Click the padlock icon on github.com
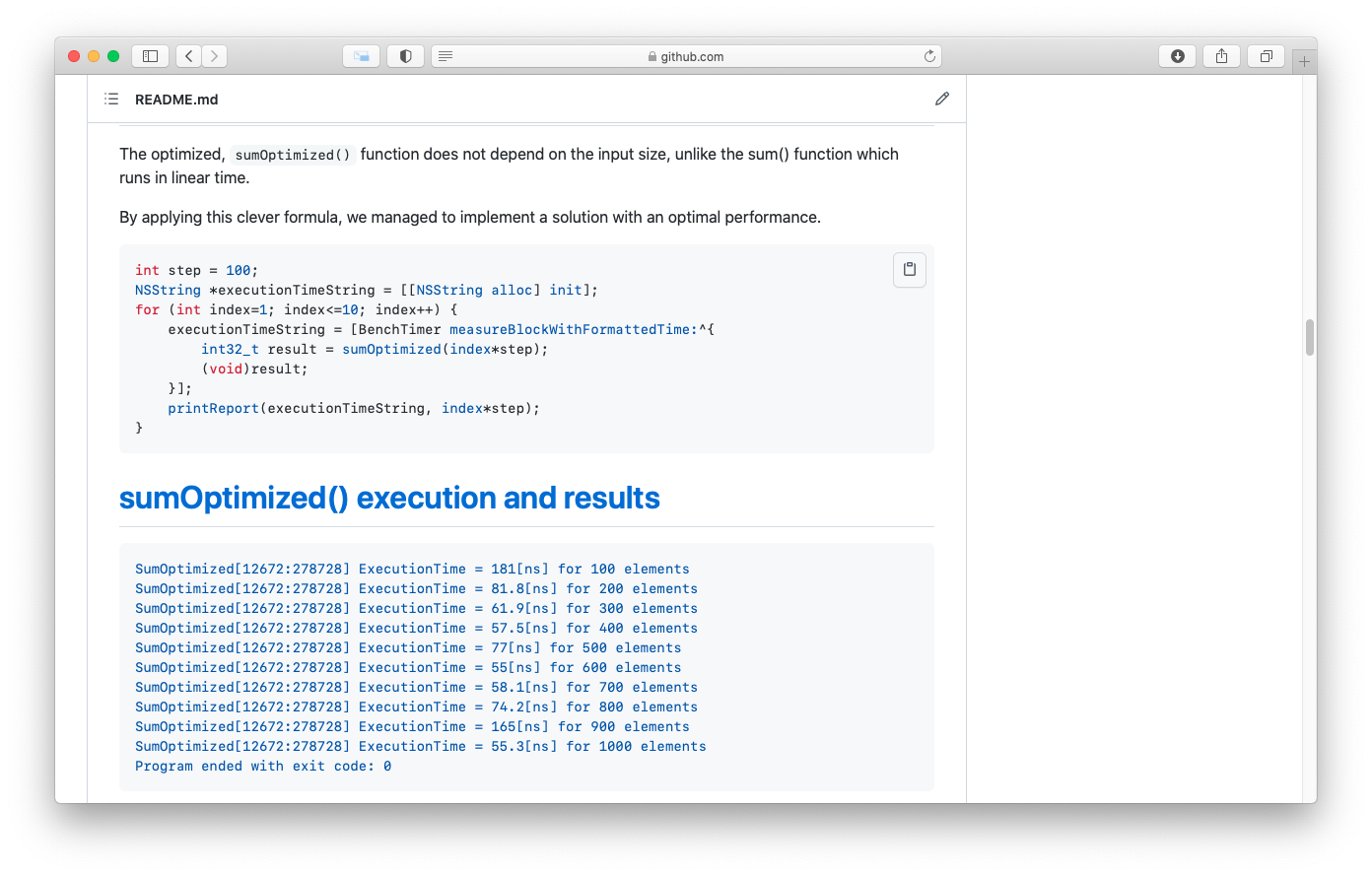The height and width of the screenshot is (876, 1372). click(x=653, y=56)
